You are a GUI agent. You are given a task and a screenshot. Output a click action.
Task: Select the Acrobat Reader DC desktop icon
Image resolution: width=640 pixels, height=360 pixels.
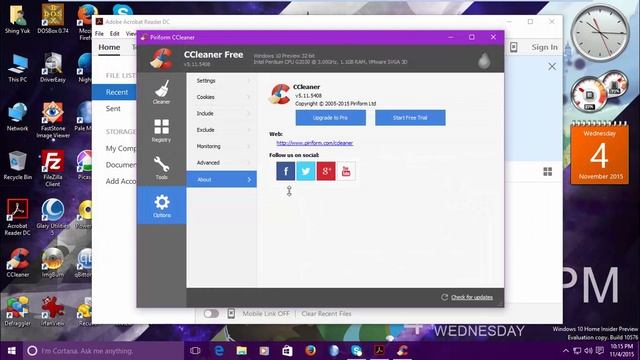tap(17, 218)
